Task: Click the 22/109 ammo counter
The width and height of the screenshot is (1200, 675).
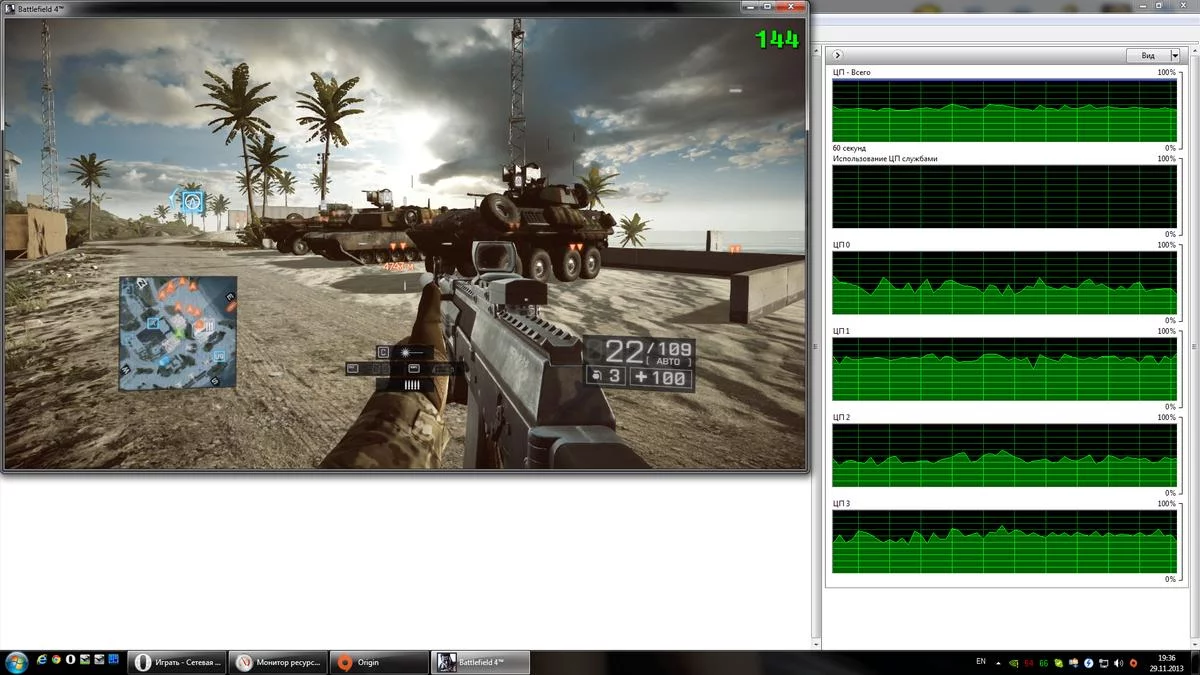Action: pyautogui.click(x=648, y=350)
